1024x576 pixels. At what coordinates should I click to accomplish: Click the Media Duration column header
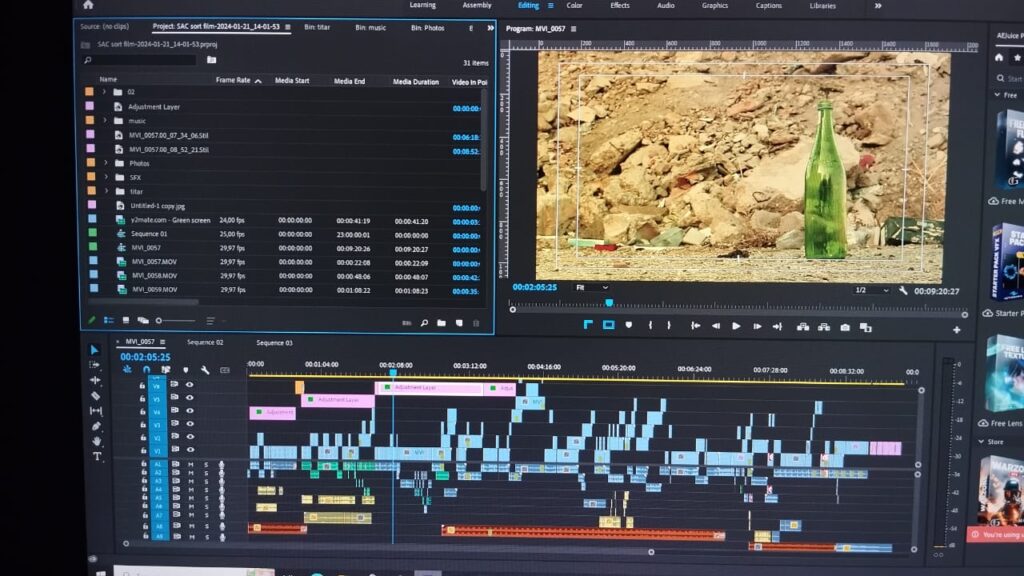(415, 82)
